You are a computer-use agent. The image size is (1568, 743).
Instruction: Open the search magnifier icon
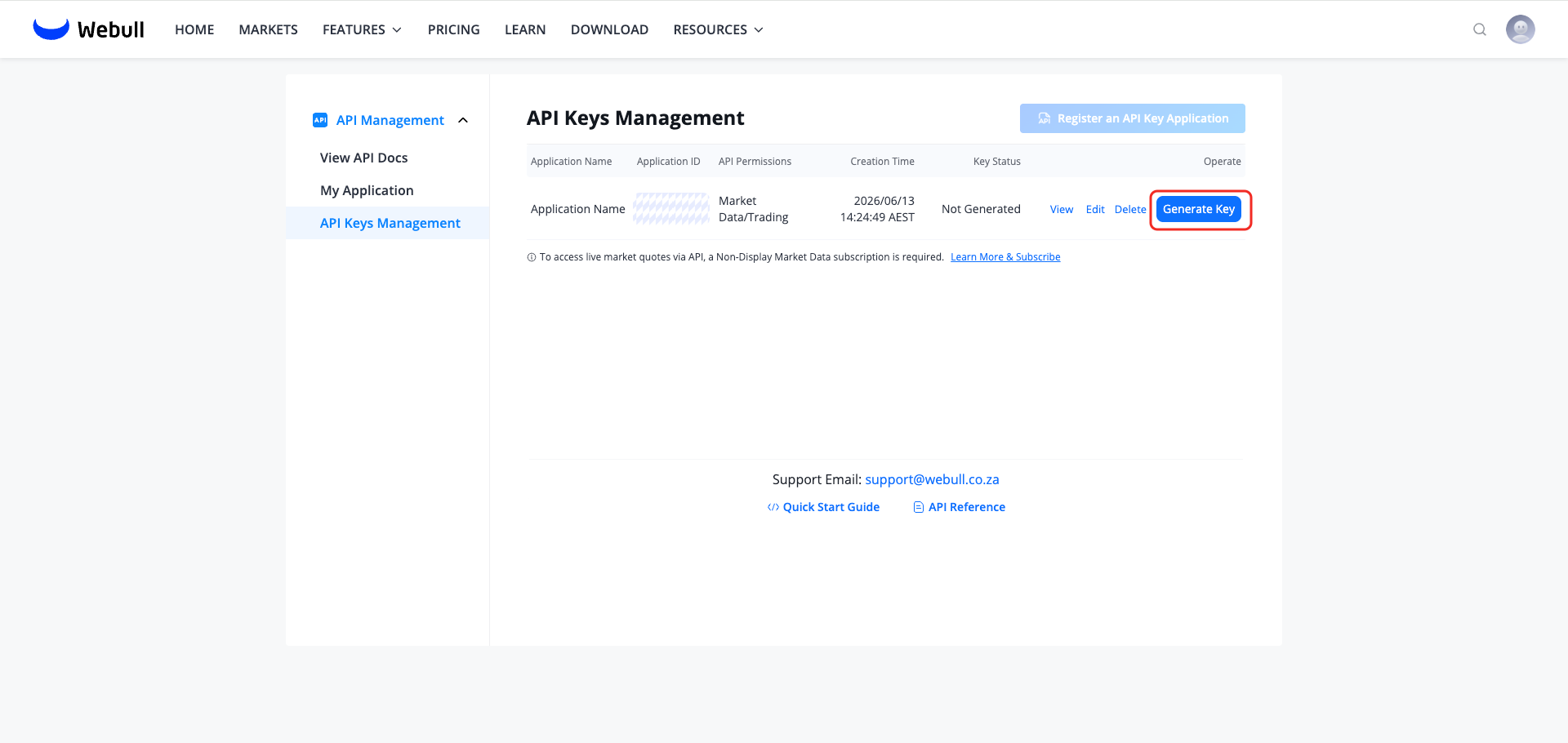(1479, 29)
